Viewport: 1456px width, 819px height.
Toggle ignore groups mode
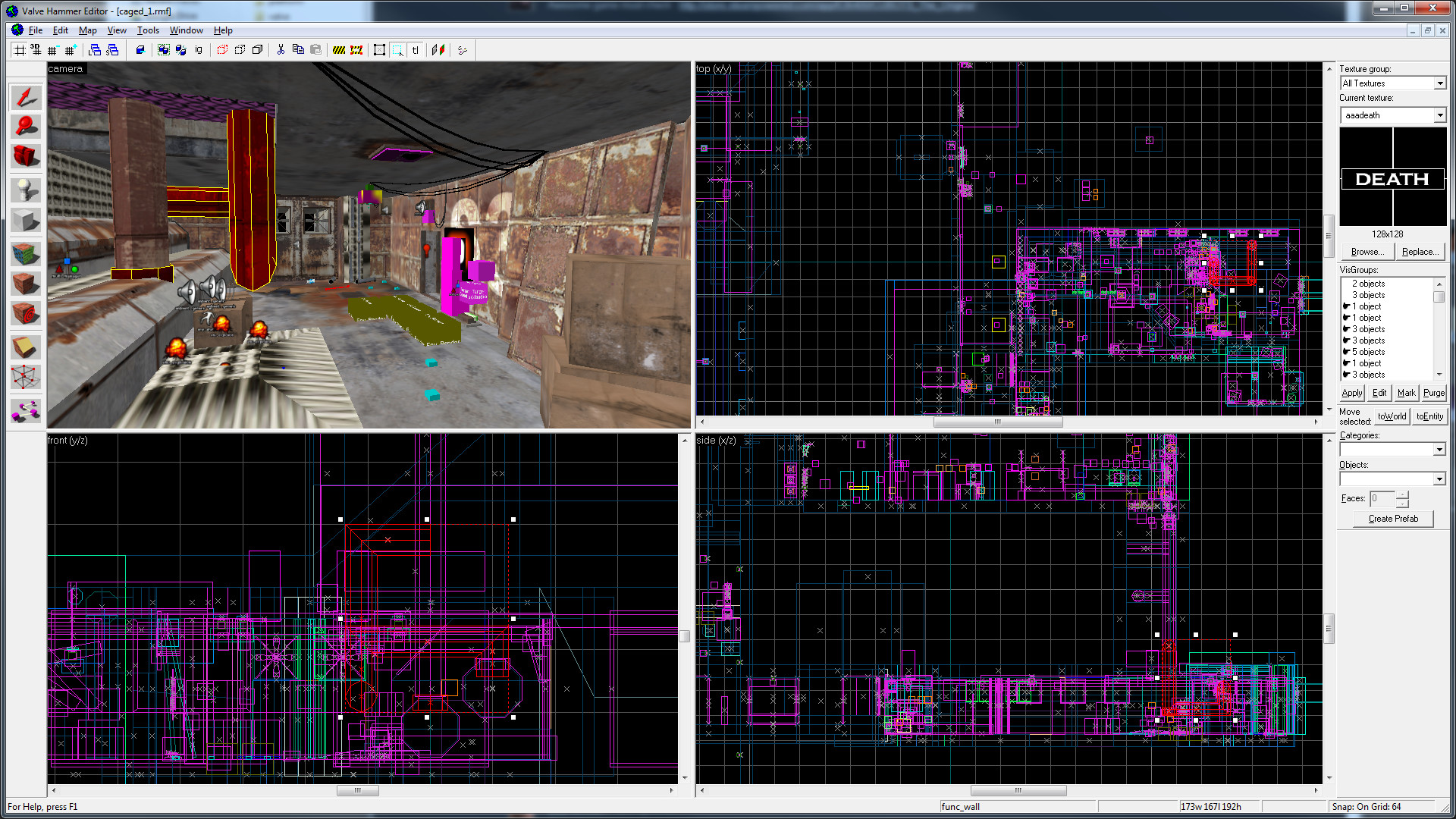pos(197,50)
